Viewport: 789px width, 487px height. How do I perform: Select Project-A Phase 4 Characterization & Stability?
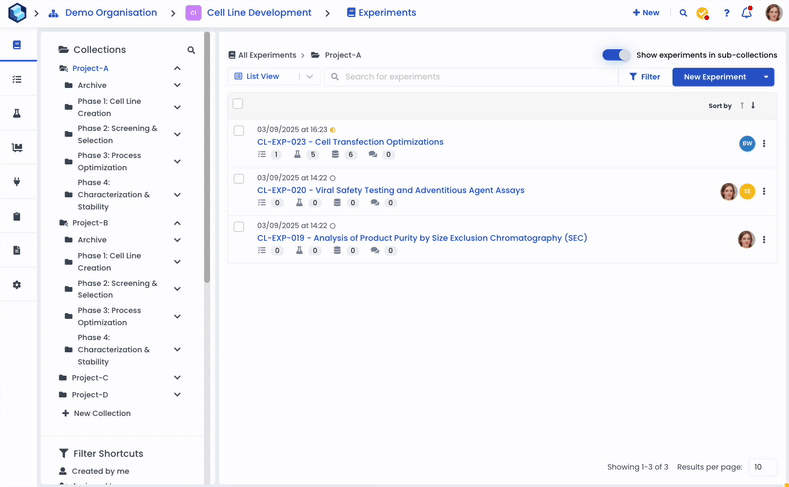tap(113, 195)
